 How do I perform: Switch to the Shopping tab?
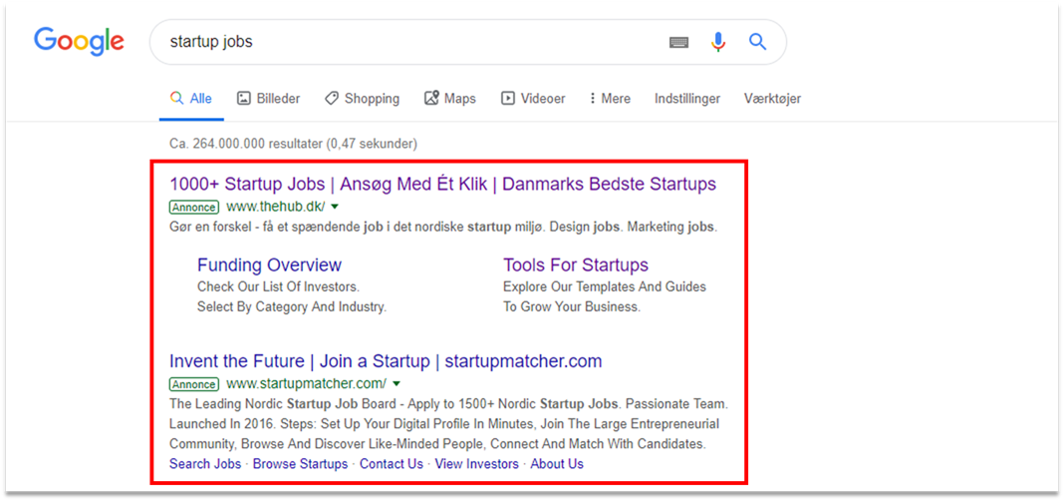(362, 98)
